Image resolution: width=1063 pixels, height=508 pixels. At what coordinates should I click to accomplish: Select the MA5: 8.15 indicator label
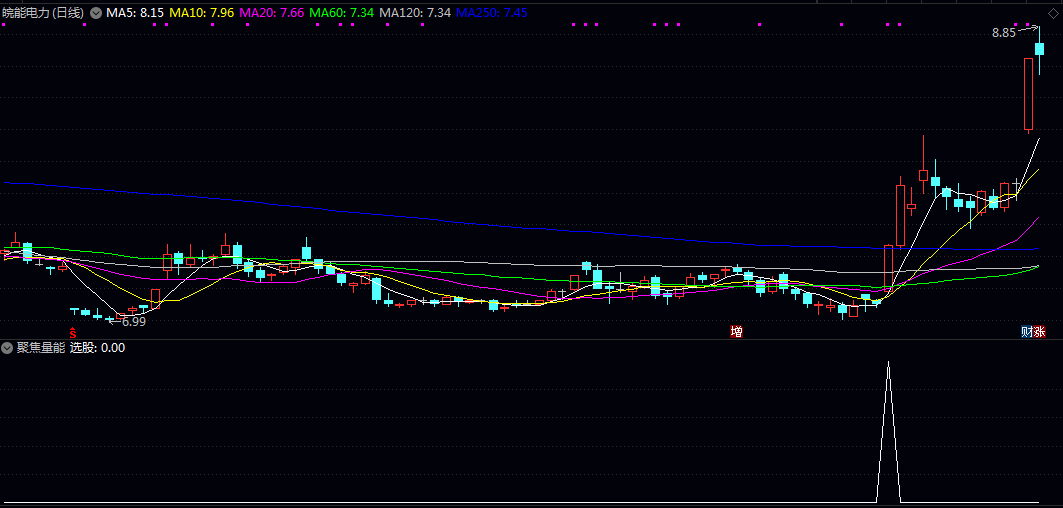(x=135, y=13)
